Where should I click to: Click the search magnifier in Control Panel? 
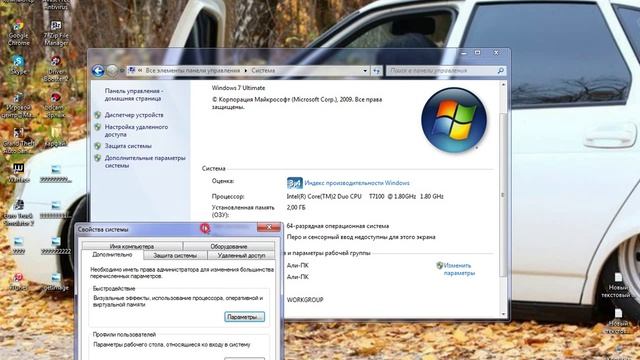pyautogui.click(x=500, y=71)
